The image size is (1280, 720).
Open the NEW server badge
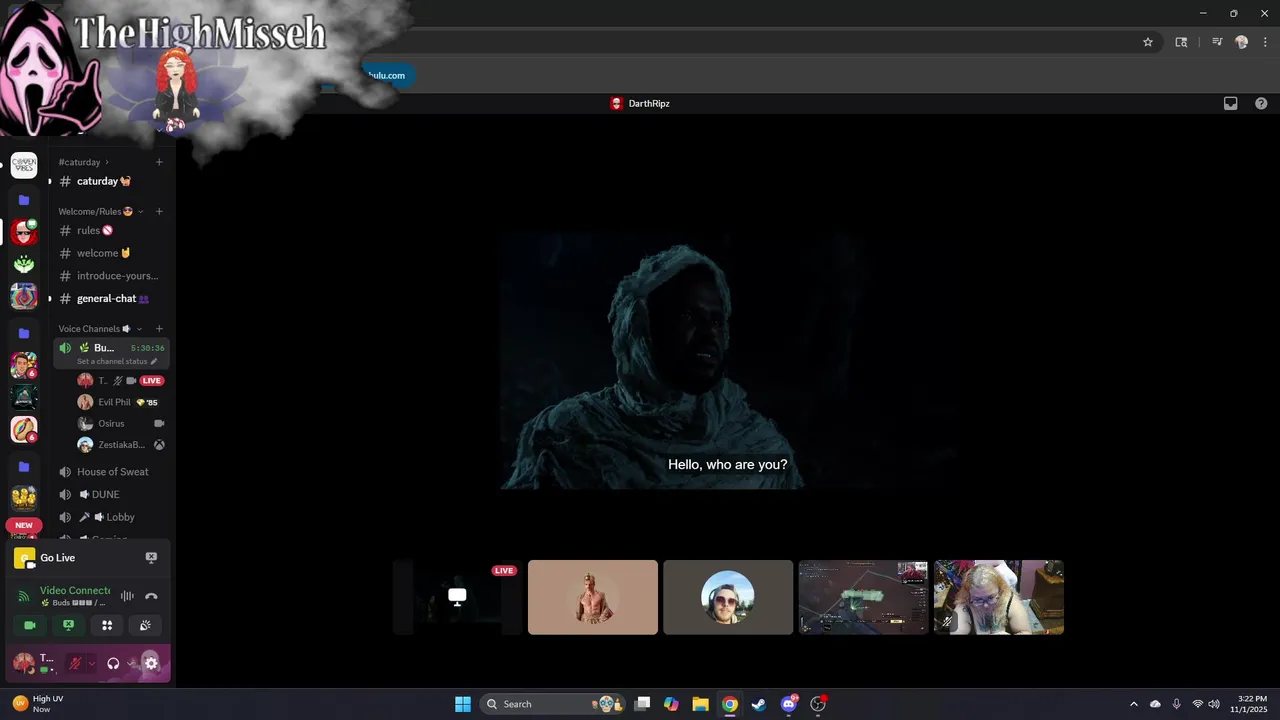point(24,525)
